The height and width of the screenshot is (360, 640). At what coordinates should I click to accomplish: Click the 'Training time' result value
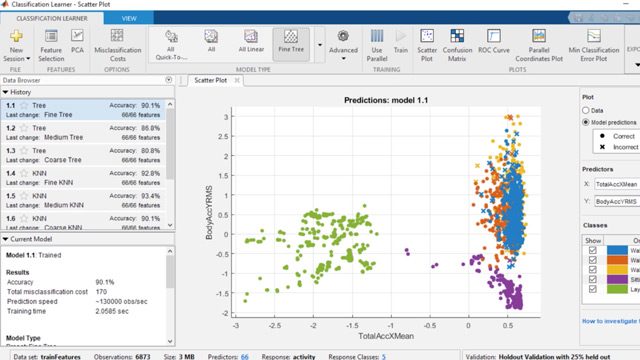click(x=112, y=311)
